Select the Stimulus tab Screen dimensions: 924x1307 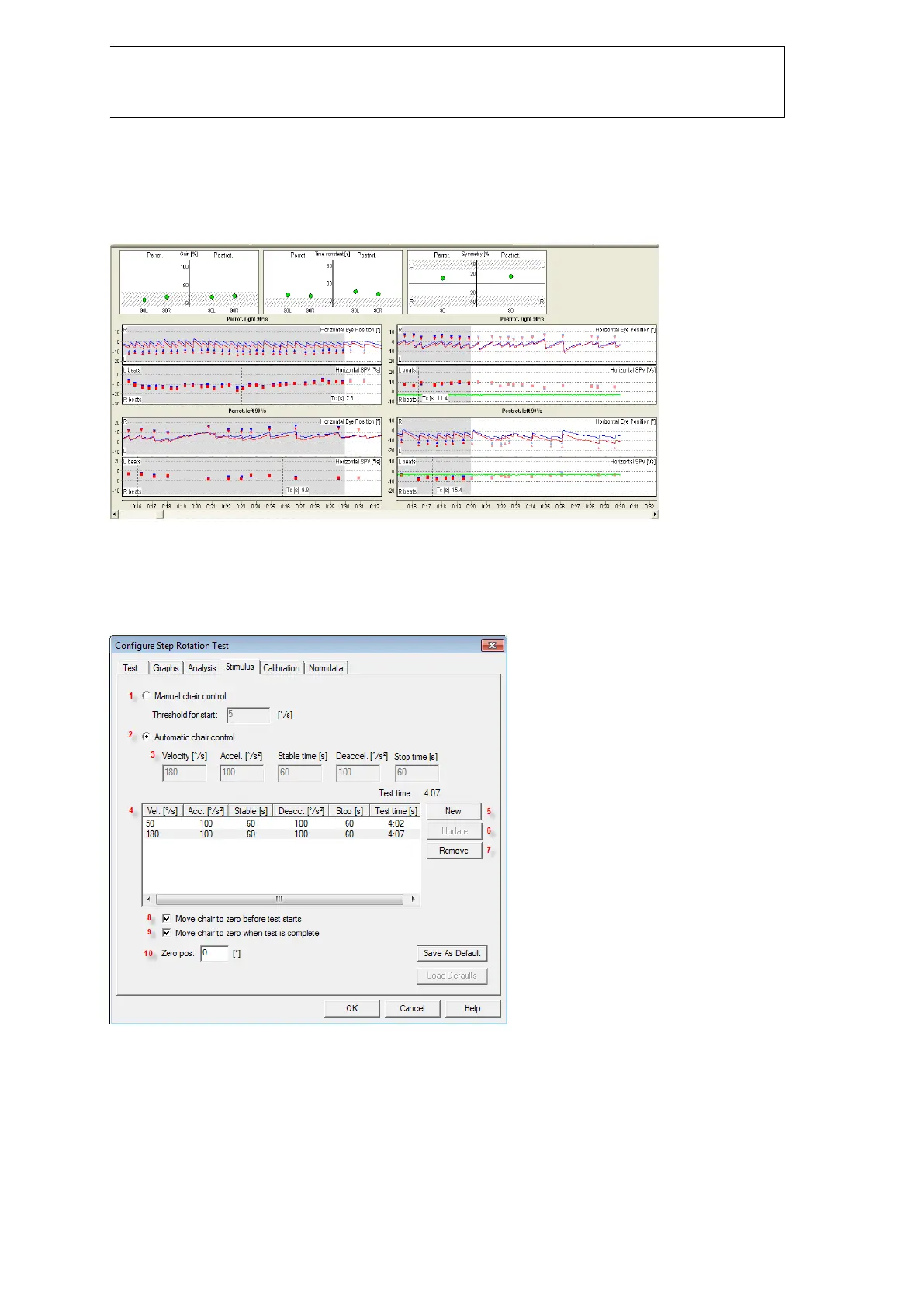click(x=240, y=667)
